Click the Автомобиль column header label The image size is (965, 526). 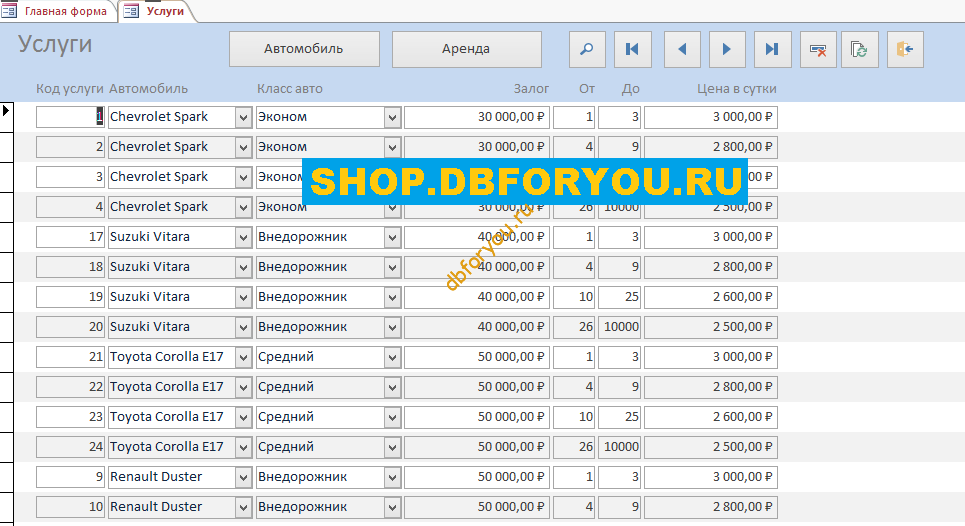coord(148,89)
